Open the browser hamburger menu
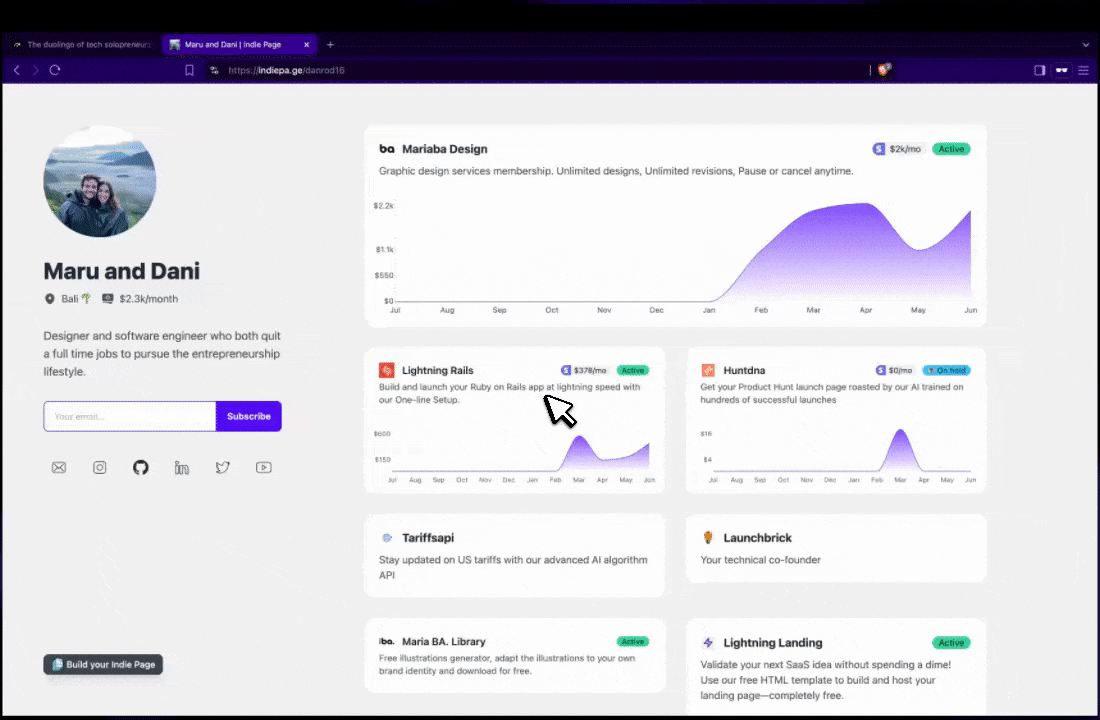This screenshot has width=1100, height=720. (x=1083, y=70)
